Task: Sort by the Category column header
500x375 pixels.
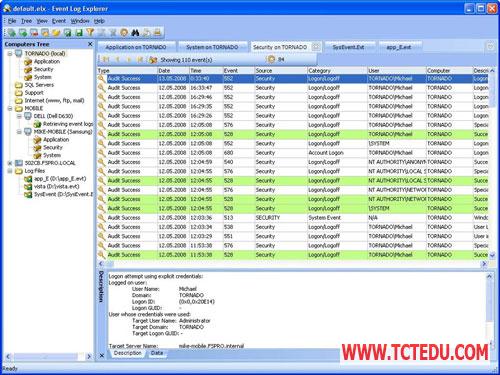Action: pyautogui.click(x=337, y=71)
